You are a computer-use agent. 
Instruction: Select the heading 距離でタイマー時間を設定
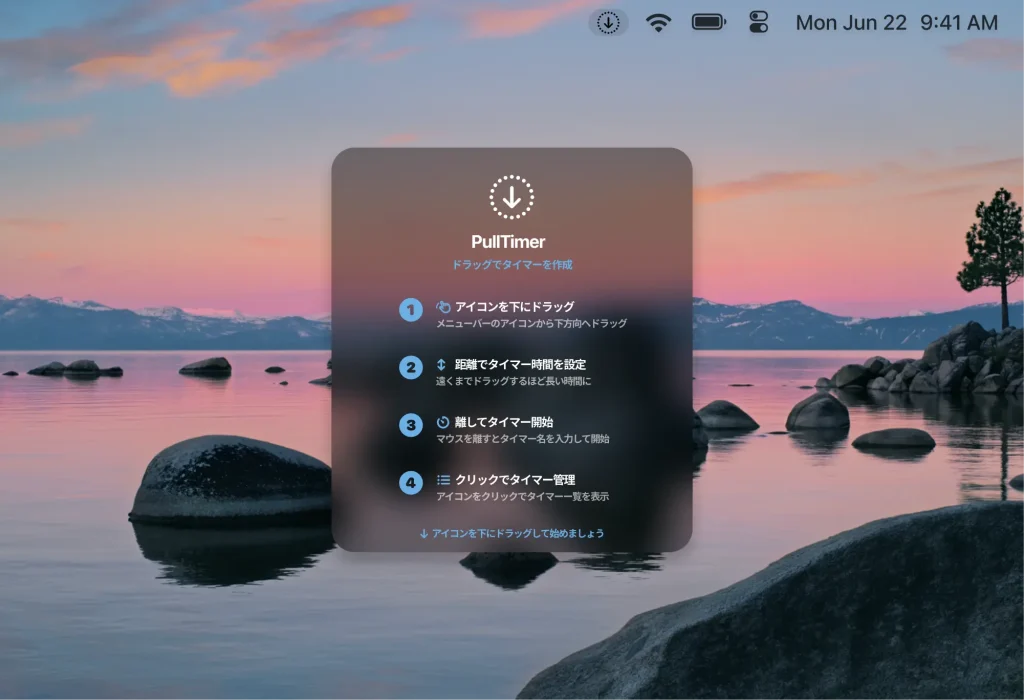click(520, 365)
